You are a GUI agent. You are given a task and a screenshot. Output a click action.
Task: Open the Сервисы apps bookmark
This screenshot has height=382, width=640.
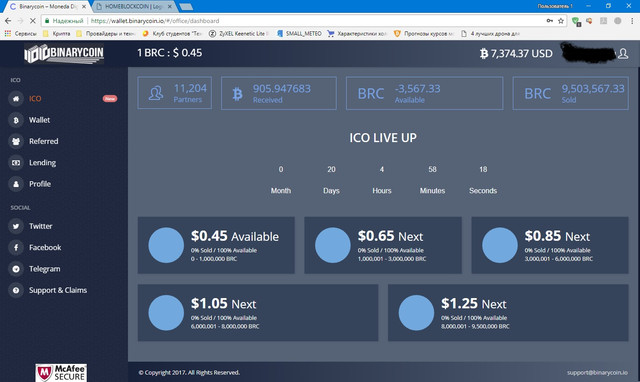[x=20, y=33]
